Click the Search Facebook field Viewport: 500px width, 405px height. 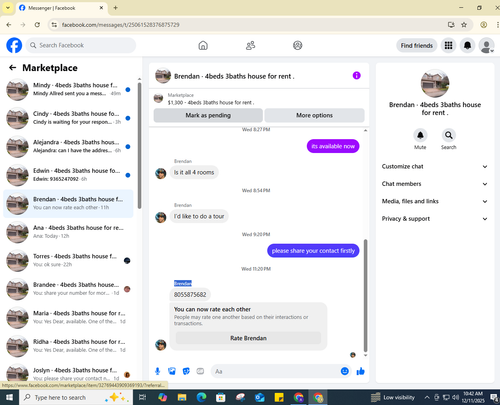81,45
